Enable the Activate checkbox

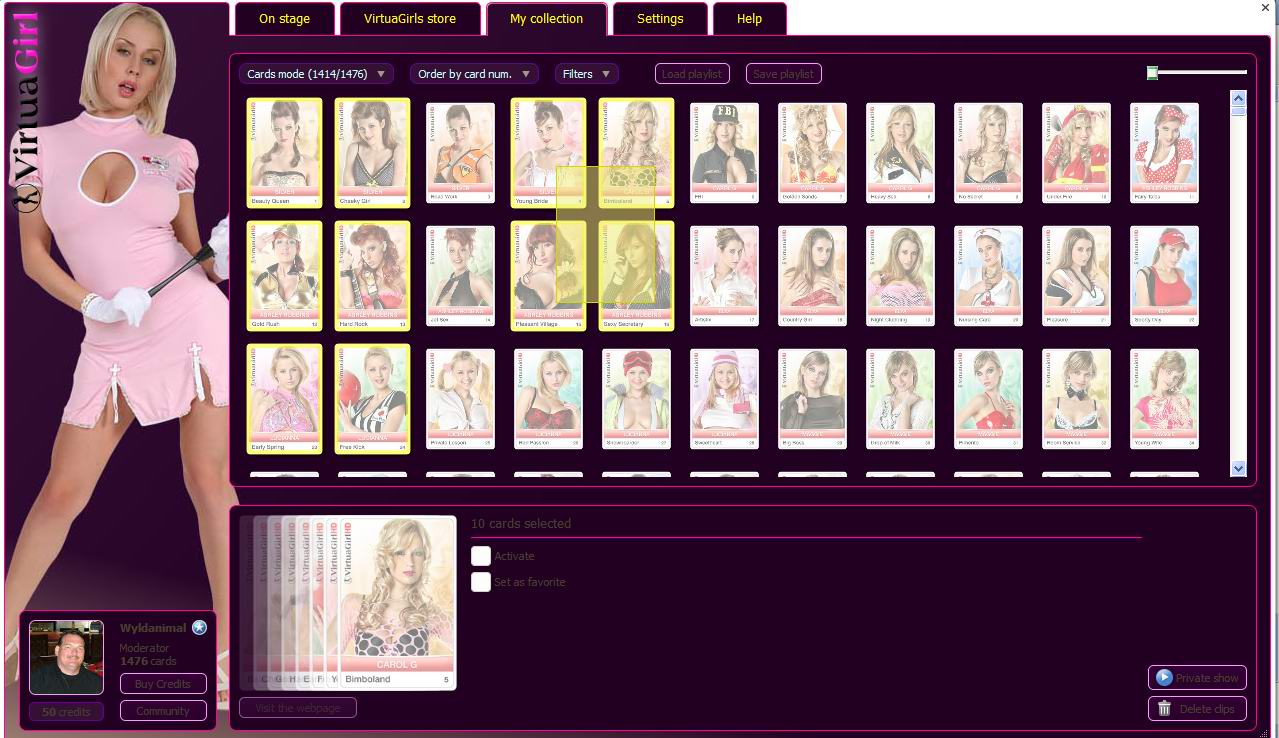[x=481, y=556]
